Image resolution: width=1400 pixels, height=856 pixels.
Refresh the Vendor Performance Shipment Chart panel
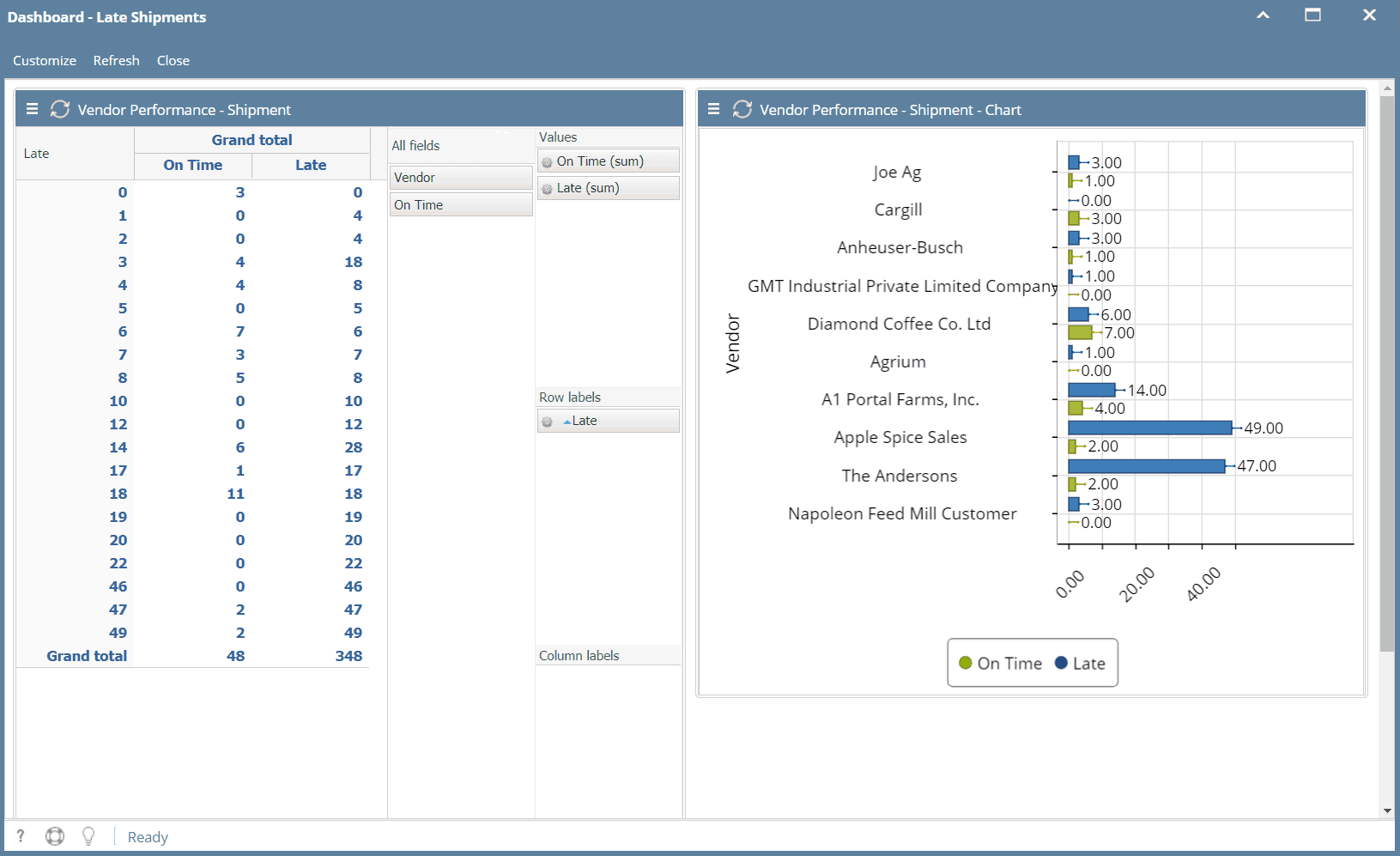(x=742, y=109)
